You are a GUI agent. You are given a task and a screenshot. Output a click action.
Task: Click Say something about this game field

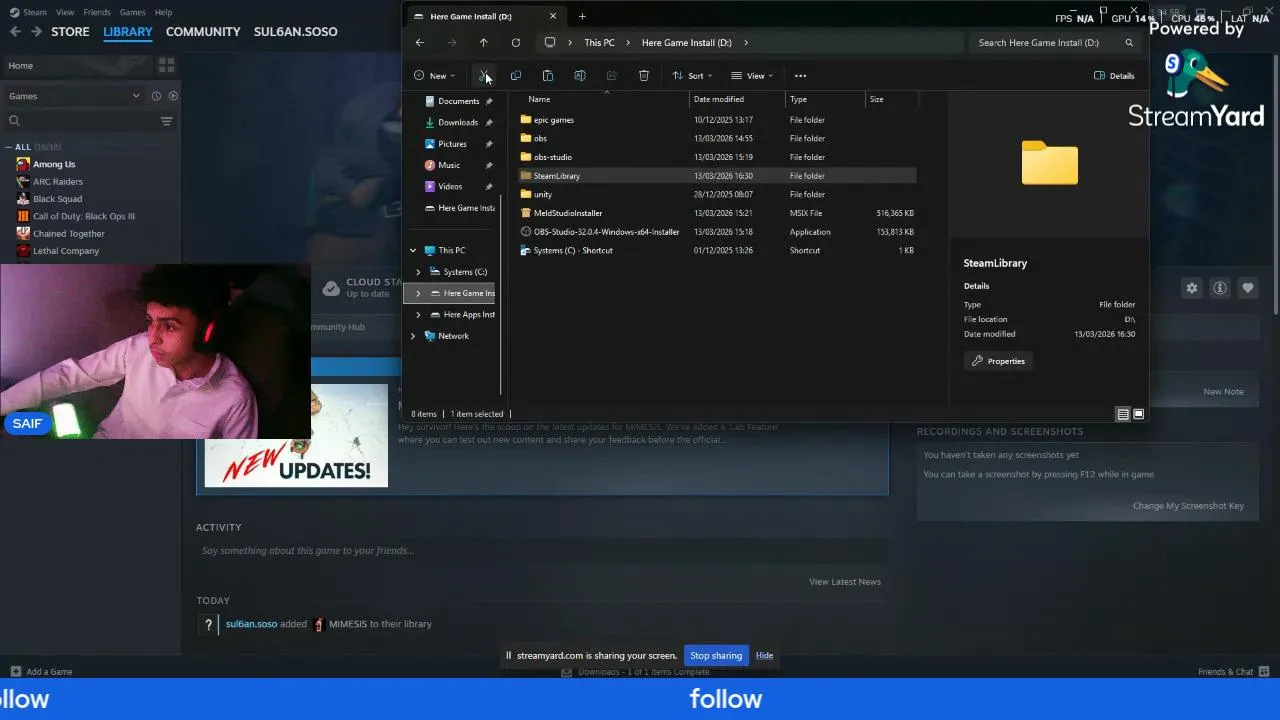coord(542,551)
